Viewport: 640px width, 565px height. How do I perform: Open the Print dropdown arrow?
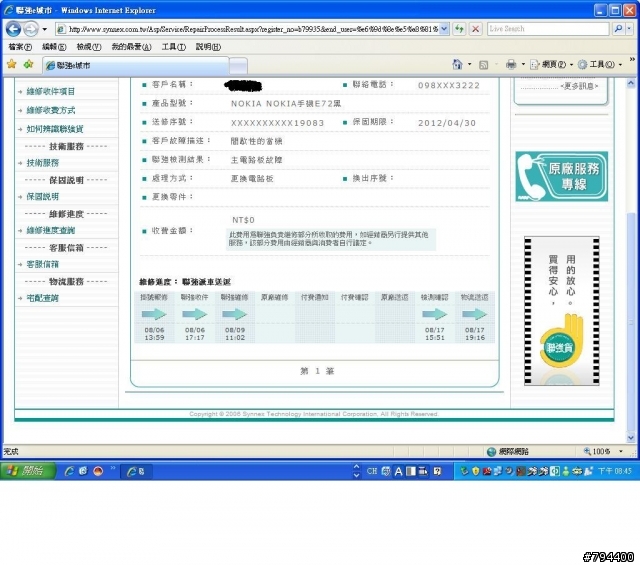523,65
